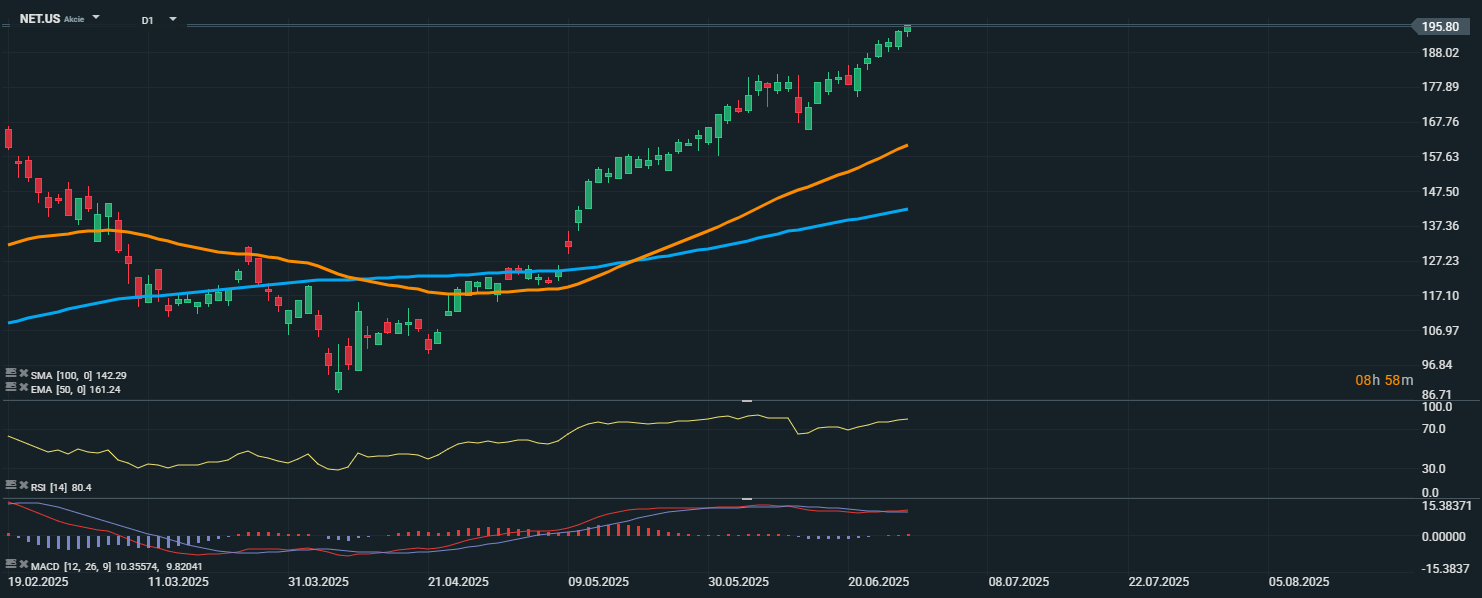The image size is (1482, 598).
Task: Click date axis label 30.05.2025
Action: 738,581
